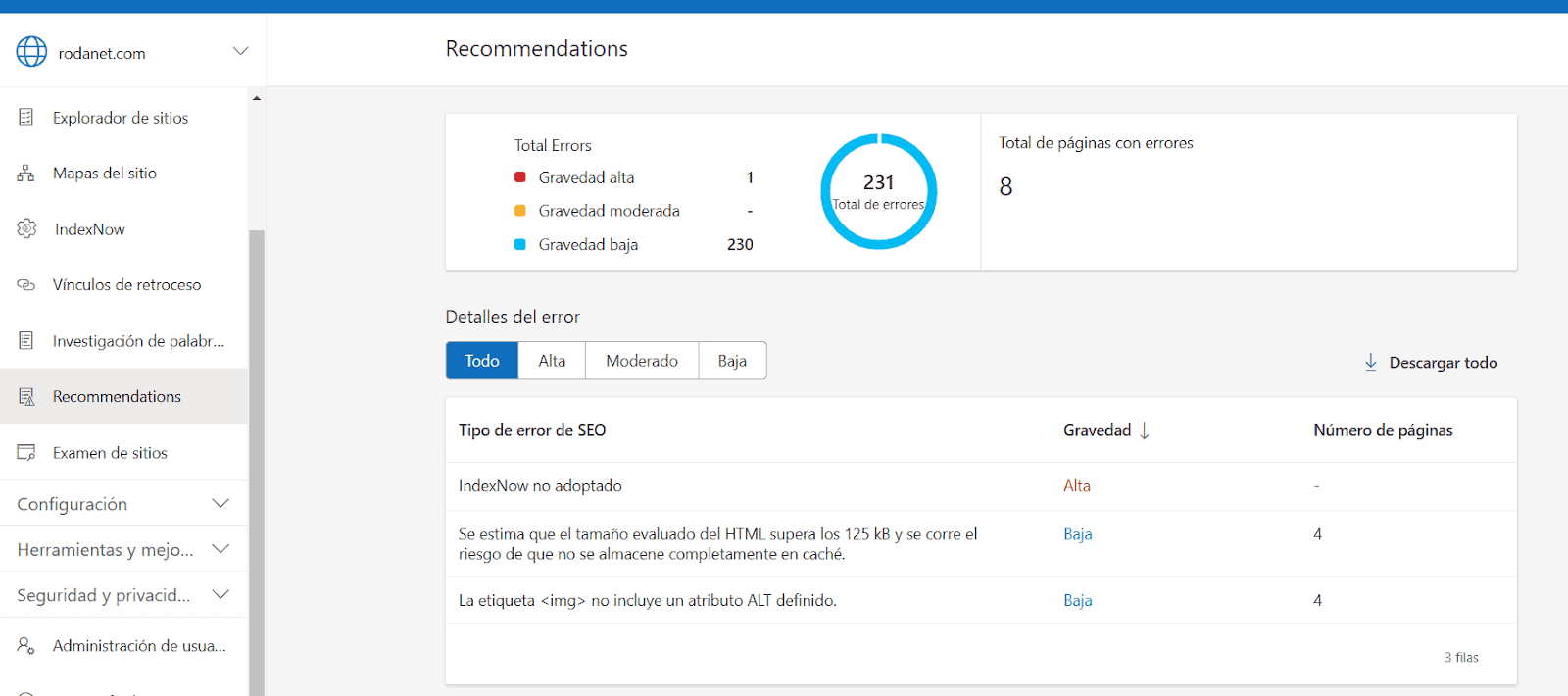Sort the table by Gravedad column arrow
Viewport: 1568px width, 696px height.
tap(1144, 430)
